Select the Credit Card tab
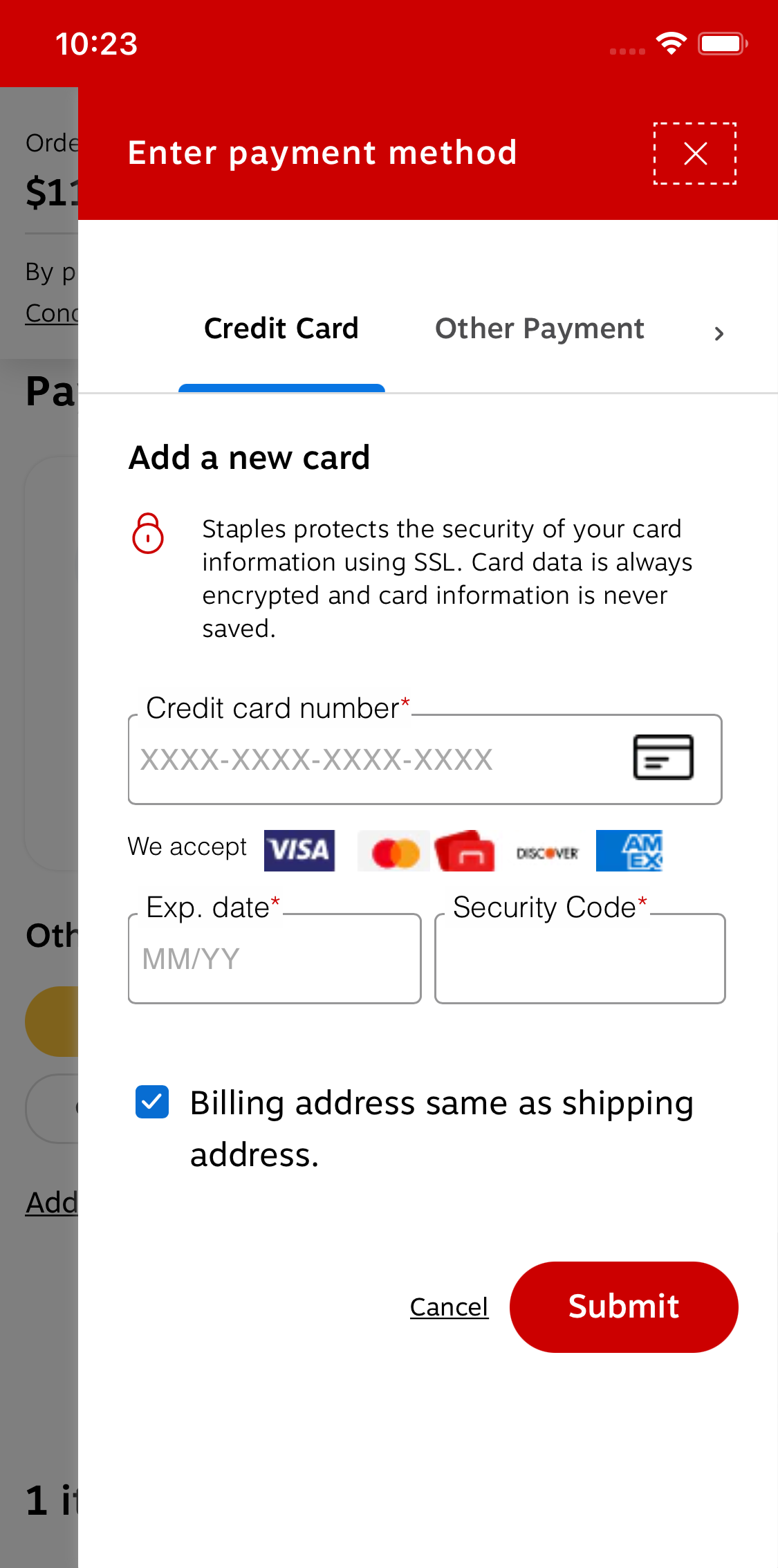The width and height of the screenshot is (778, 1568). [281, 329]
